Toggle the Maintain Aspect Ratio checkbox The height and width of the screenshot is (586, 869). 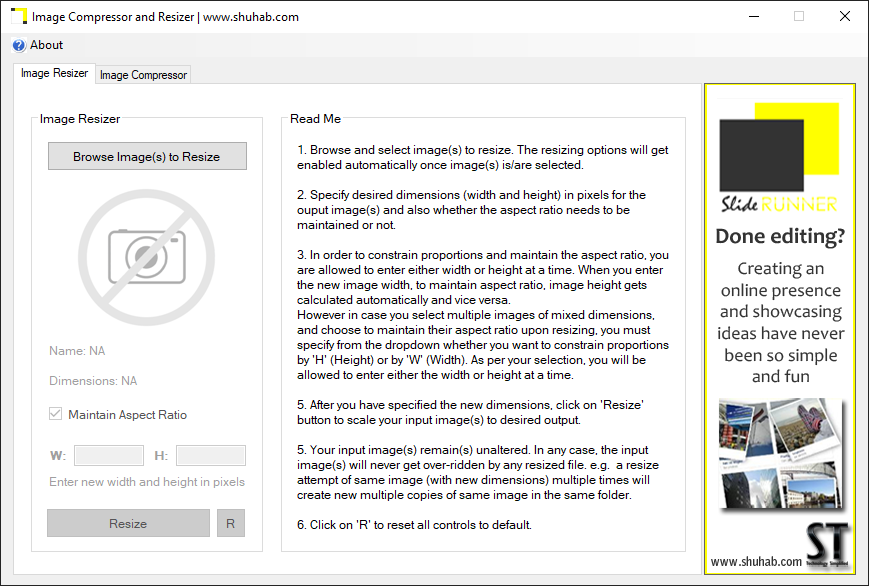(55, 414)
